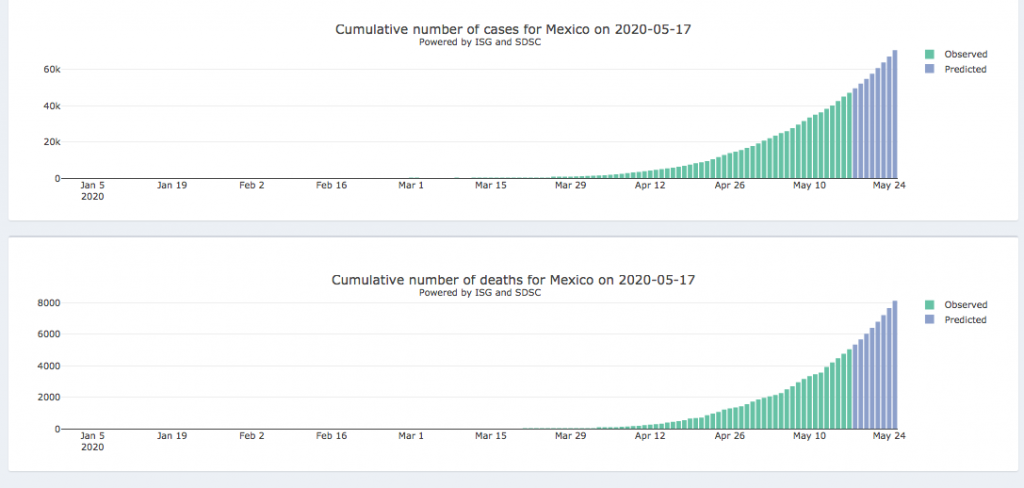The height and width of the screenshot is (488, 1024).
Task: Click the 60k y-axis label on cases chart
Action: click(54, 70)
